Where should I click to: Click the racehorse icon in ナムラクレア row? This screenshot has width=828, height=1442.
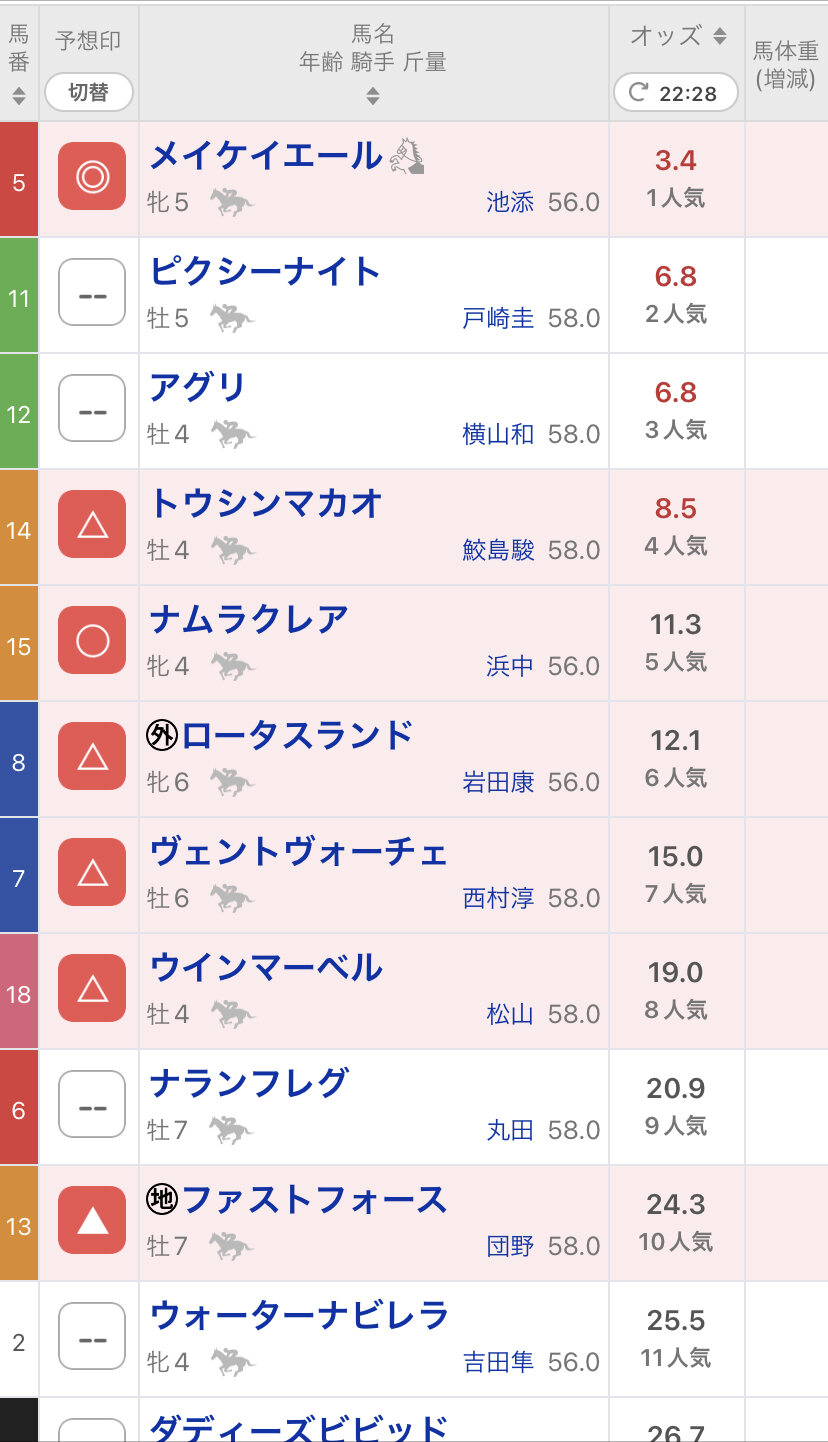(x=232, y=666)
